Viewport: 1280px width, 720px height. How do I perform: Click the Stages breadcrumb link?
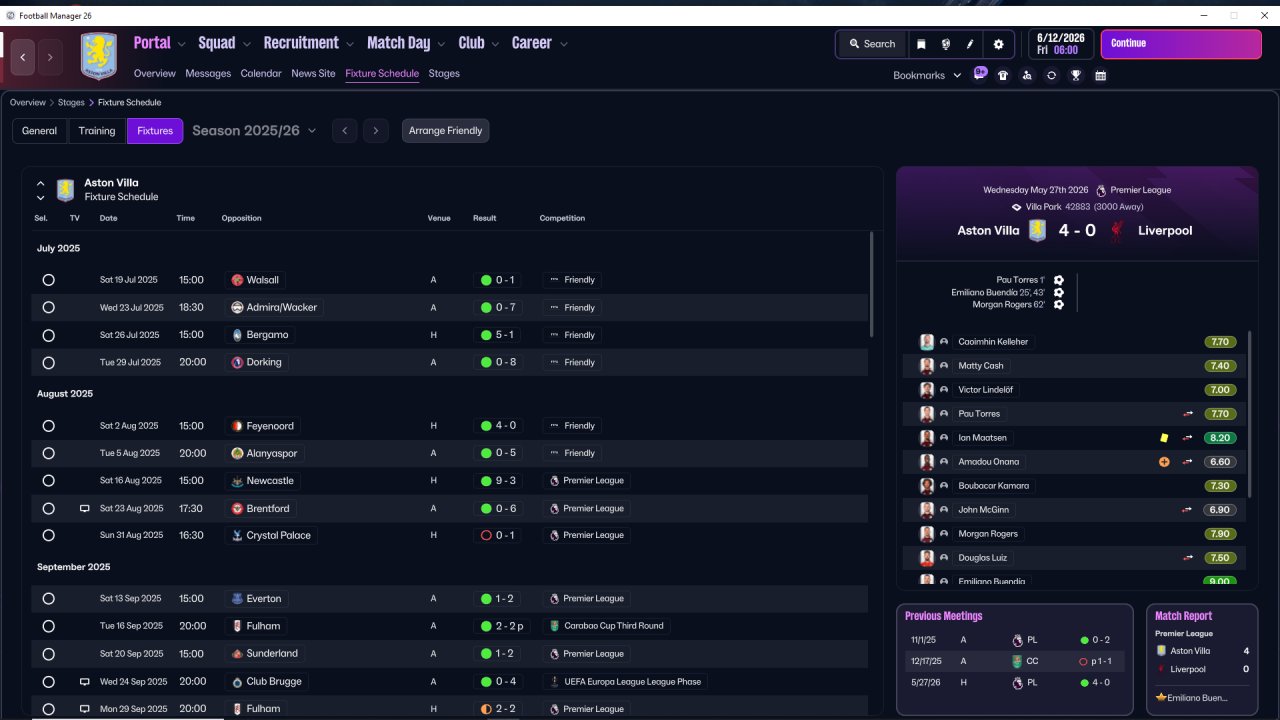click(x=71, y=103)
